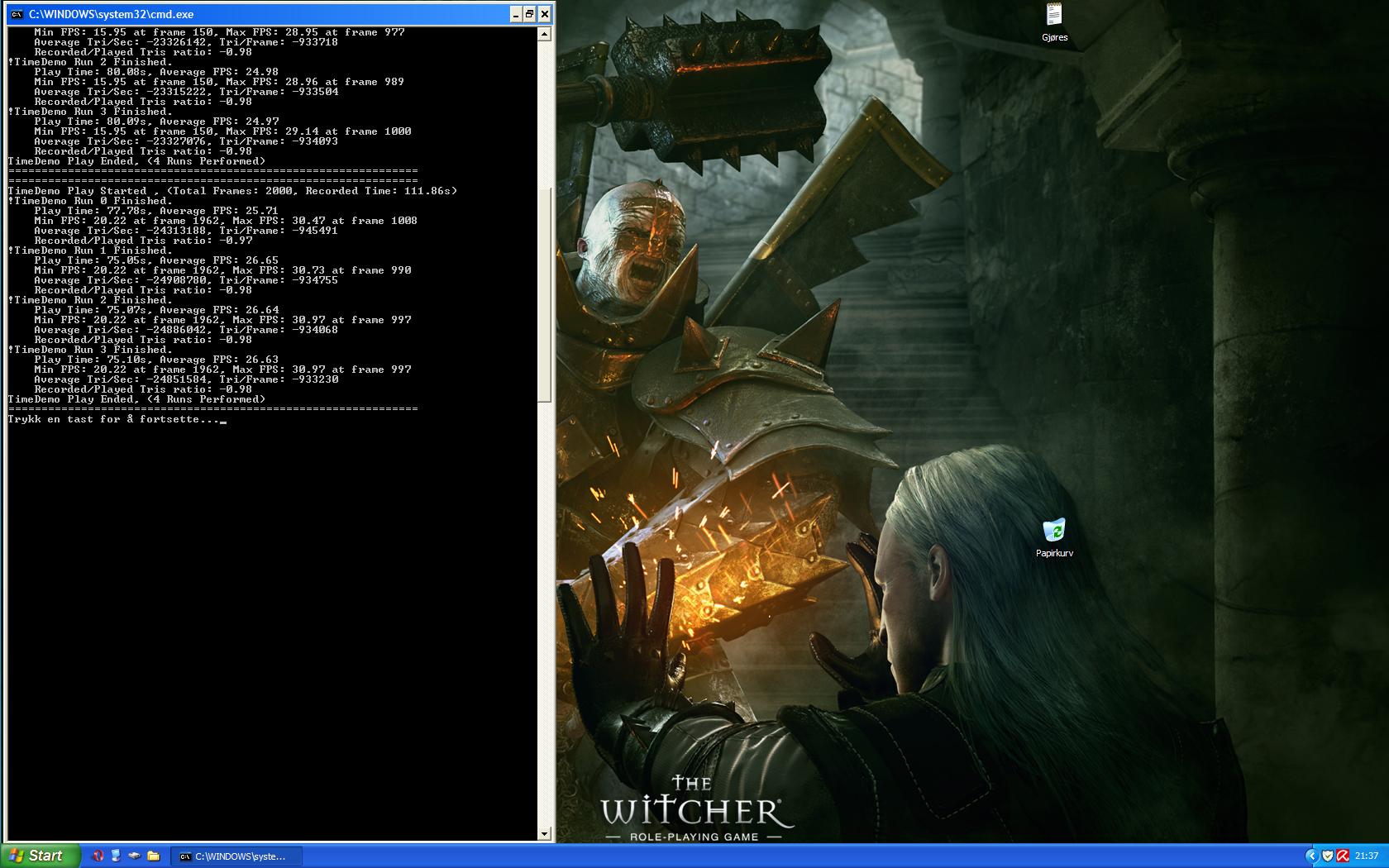Image resolution: width=1389 pixels, height=868 pixels.
Task: Click line with 'Max FPS: 30.47 at frame 1008'
Action: tap(226, 221)
